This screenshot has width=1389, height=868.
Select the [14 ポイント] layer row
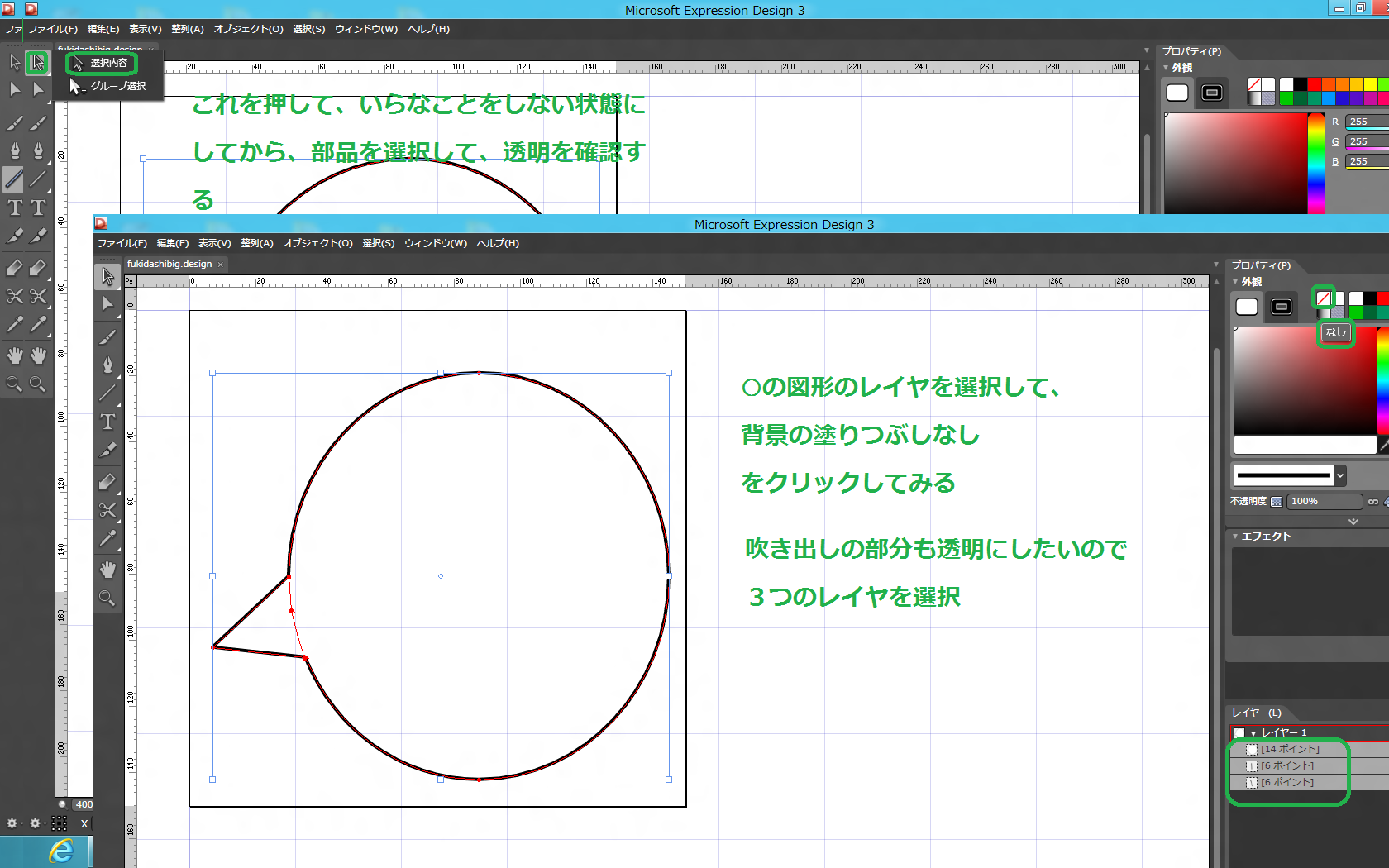coord(1310,750)
